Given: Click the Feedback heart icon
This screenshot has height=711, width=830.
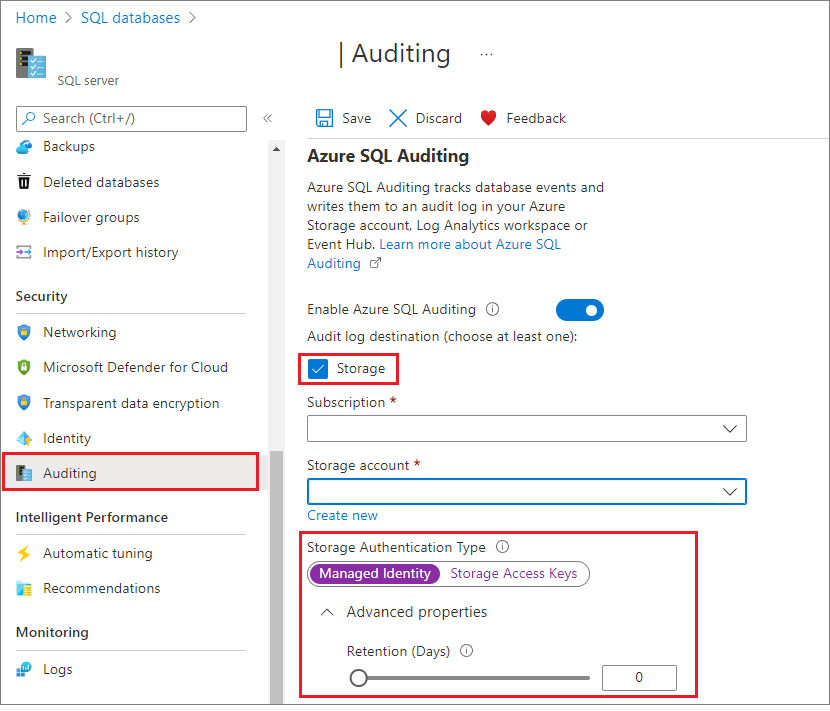Looking at the screenshot, I should pos(488,118).
